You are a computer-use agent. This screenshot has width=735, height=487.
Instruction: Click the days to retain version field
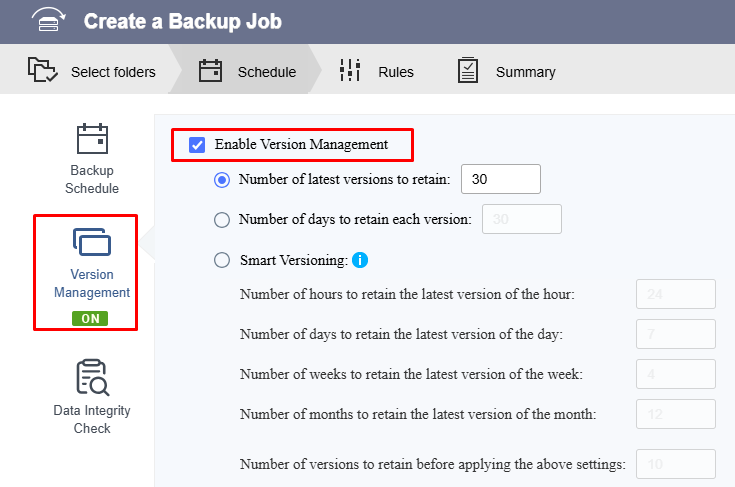pos(522,219)
